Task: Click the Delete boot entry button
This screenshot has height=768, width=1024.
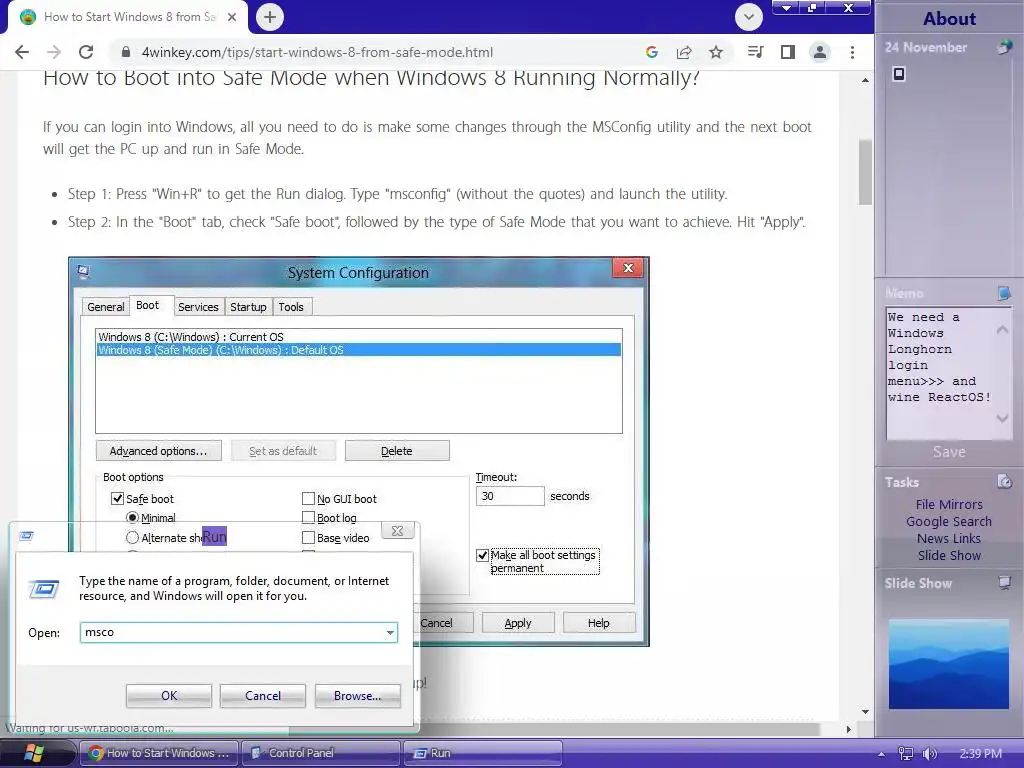Action: [x=396, y=451]
